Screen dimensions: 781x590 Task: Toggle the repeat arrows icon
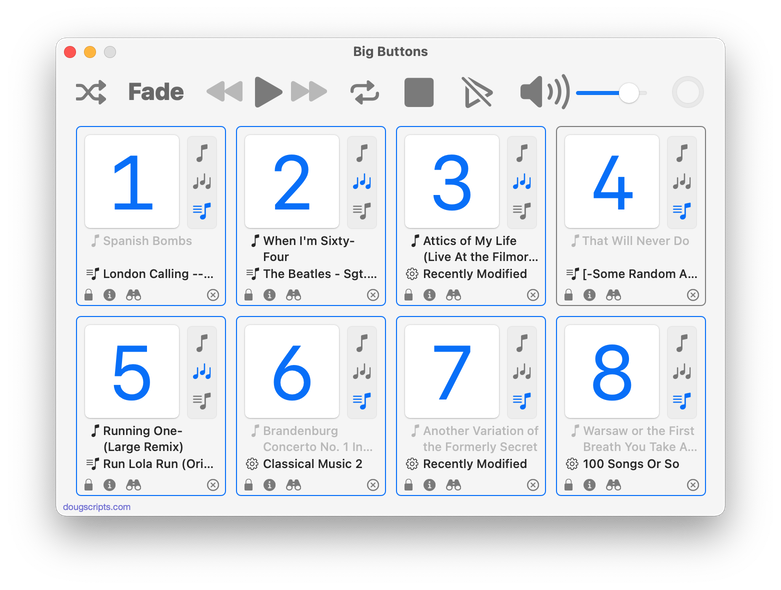365,93
